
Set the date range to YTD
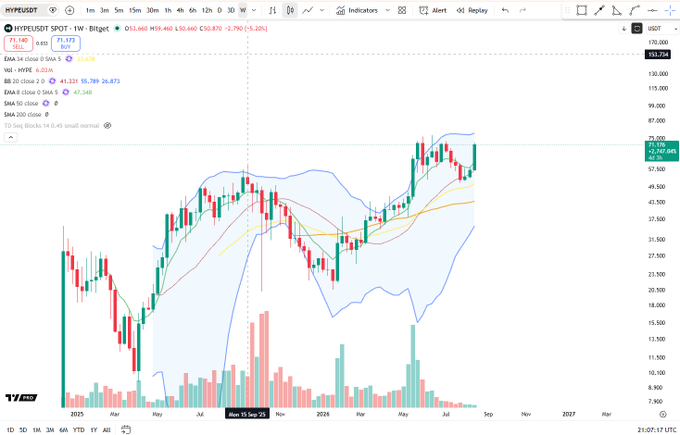(78, 430)
